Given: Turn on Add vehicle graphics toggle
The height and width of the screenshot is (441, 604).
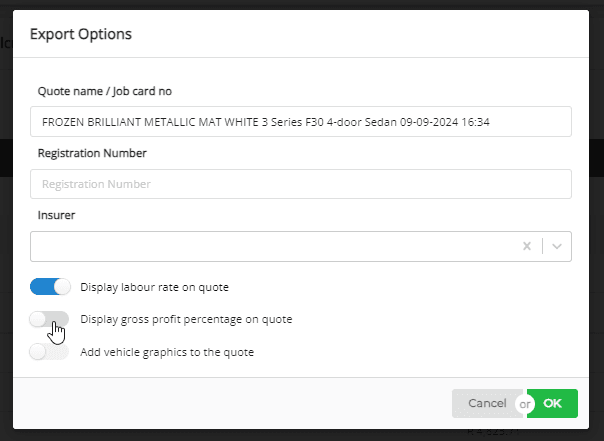Looking at the screenshot, I should [x=50, y=352].
